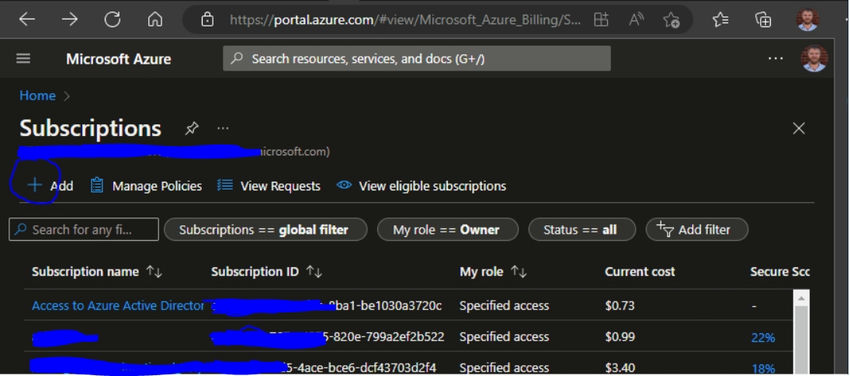The image size is (850, 376).
Task: Open the address bar apps grid icon
Action: [x=601, y=20]
